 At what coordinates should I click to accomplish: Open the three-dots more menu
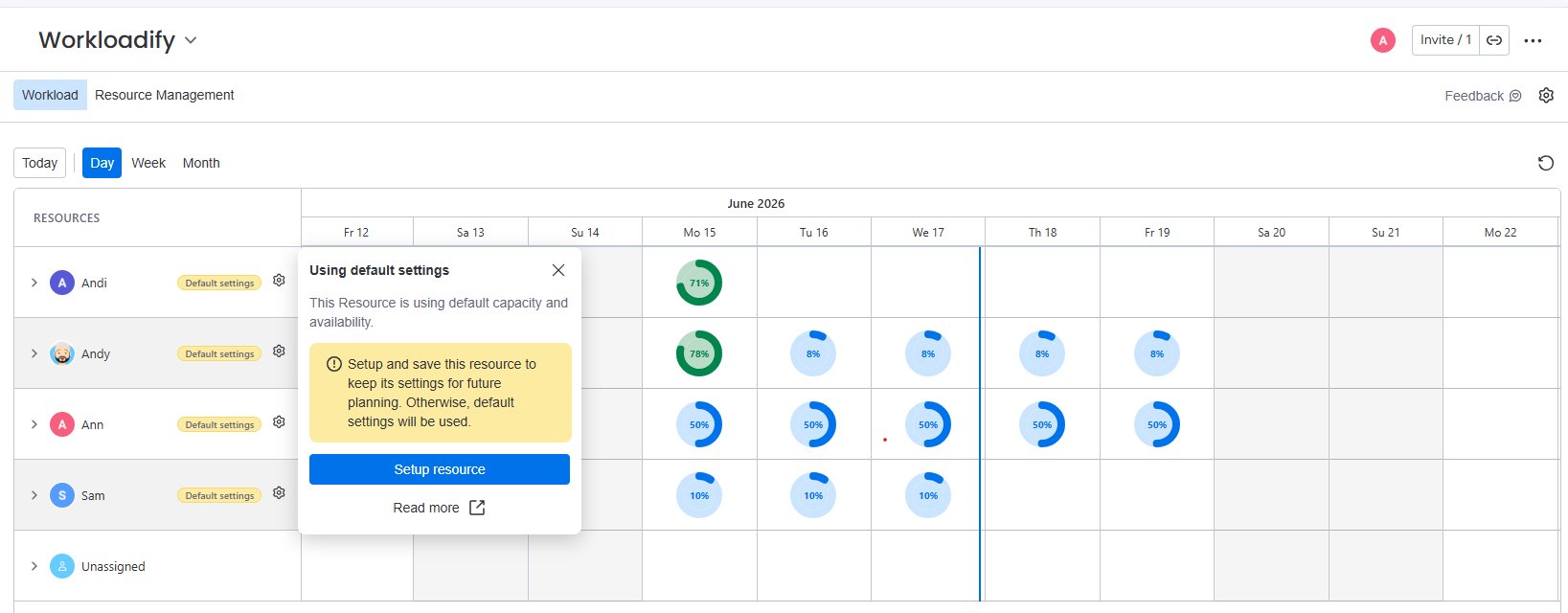(1533, 41)
